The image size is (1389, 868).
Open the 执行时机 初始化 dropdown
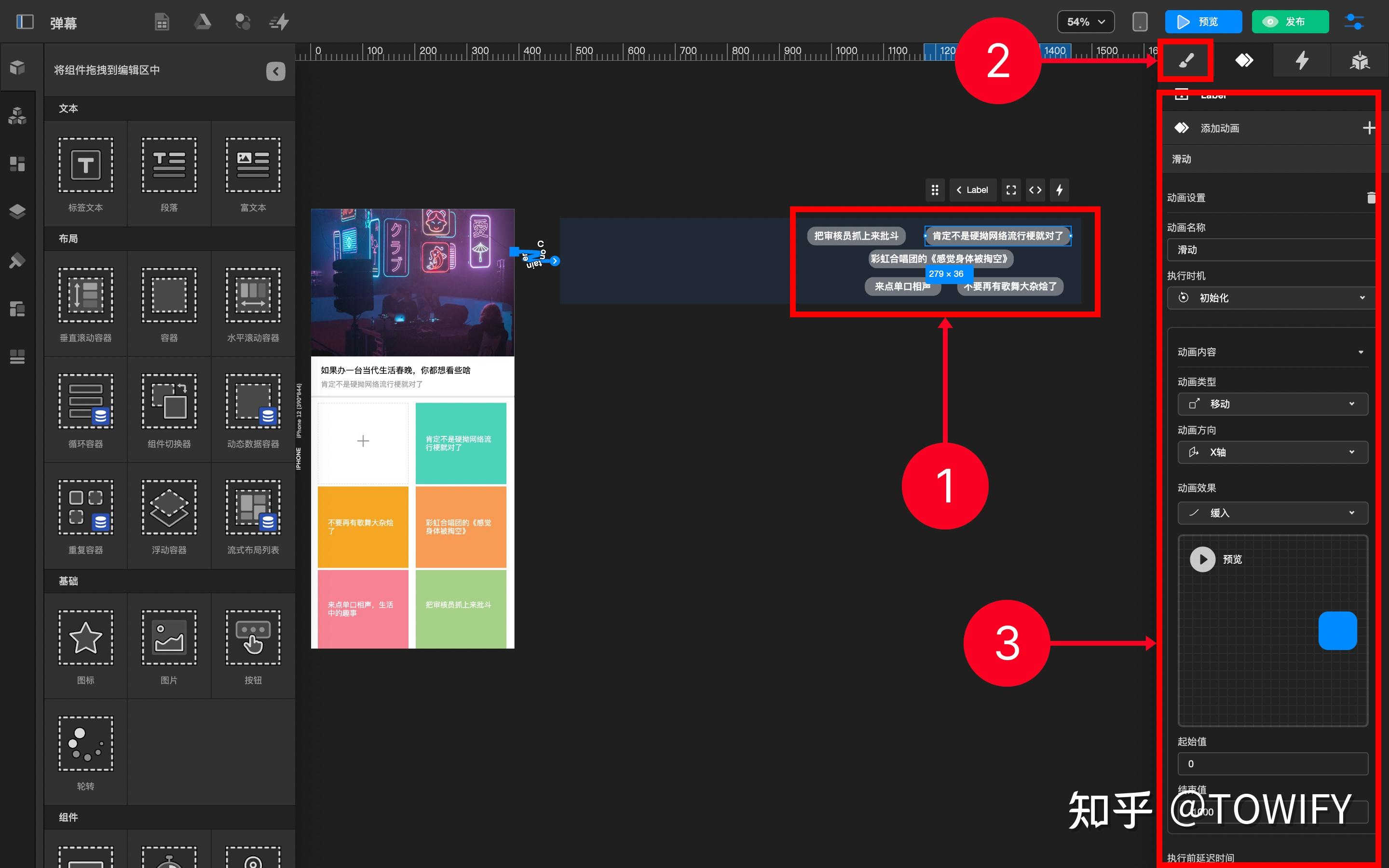(1271, 298)
